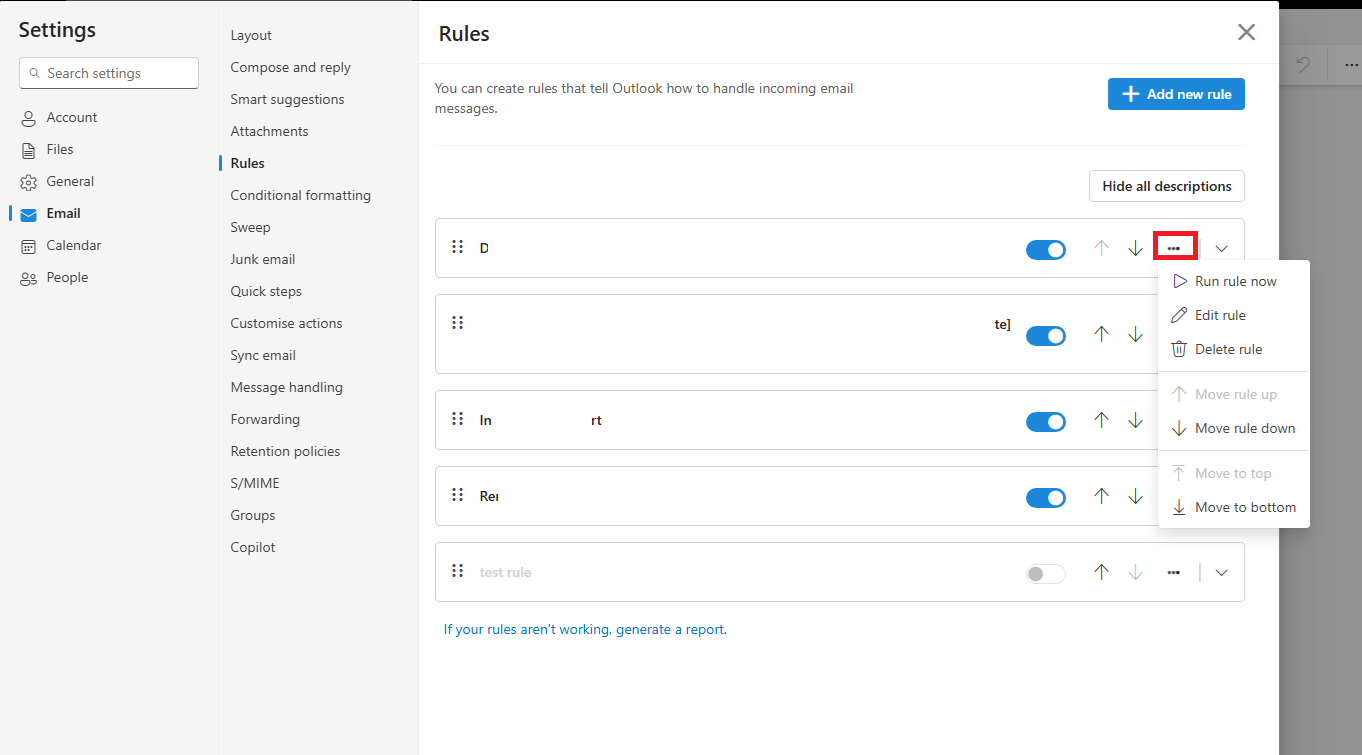Toggle off the first rule starting with D
Image resolution: width=1362 pixels, height=755 pixels.
pos(1046,249)
